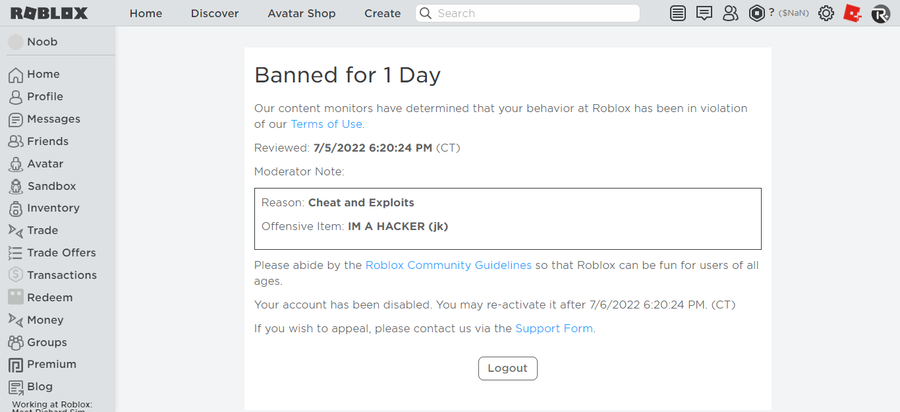Image resolution: width=900 pixels, height=412 pixels.
Task: Open Create from the top navigation
Action: [382, 13]
